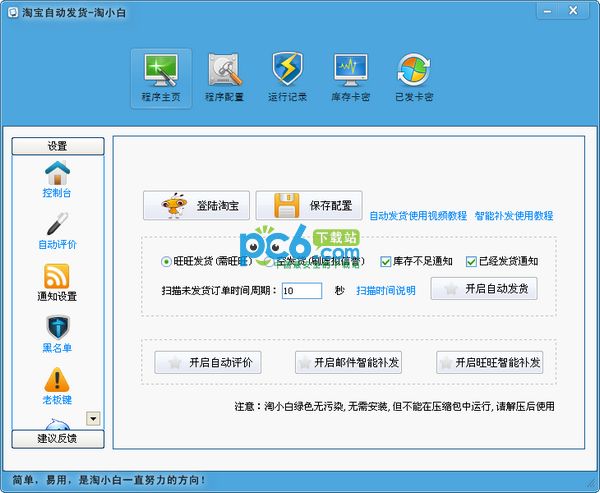
Task: Click the 注意 notice text at bottom
Action: coord(395,406)
